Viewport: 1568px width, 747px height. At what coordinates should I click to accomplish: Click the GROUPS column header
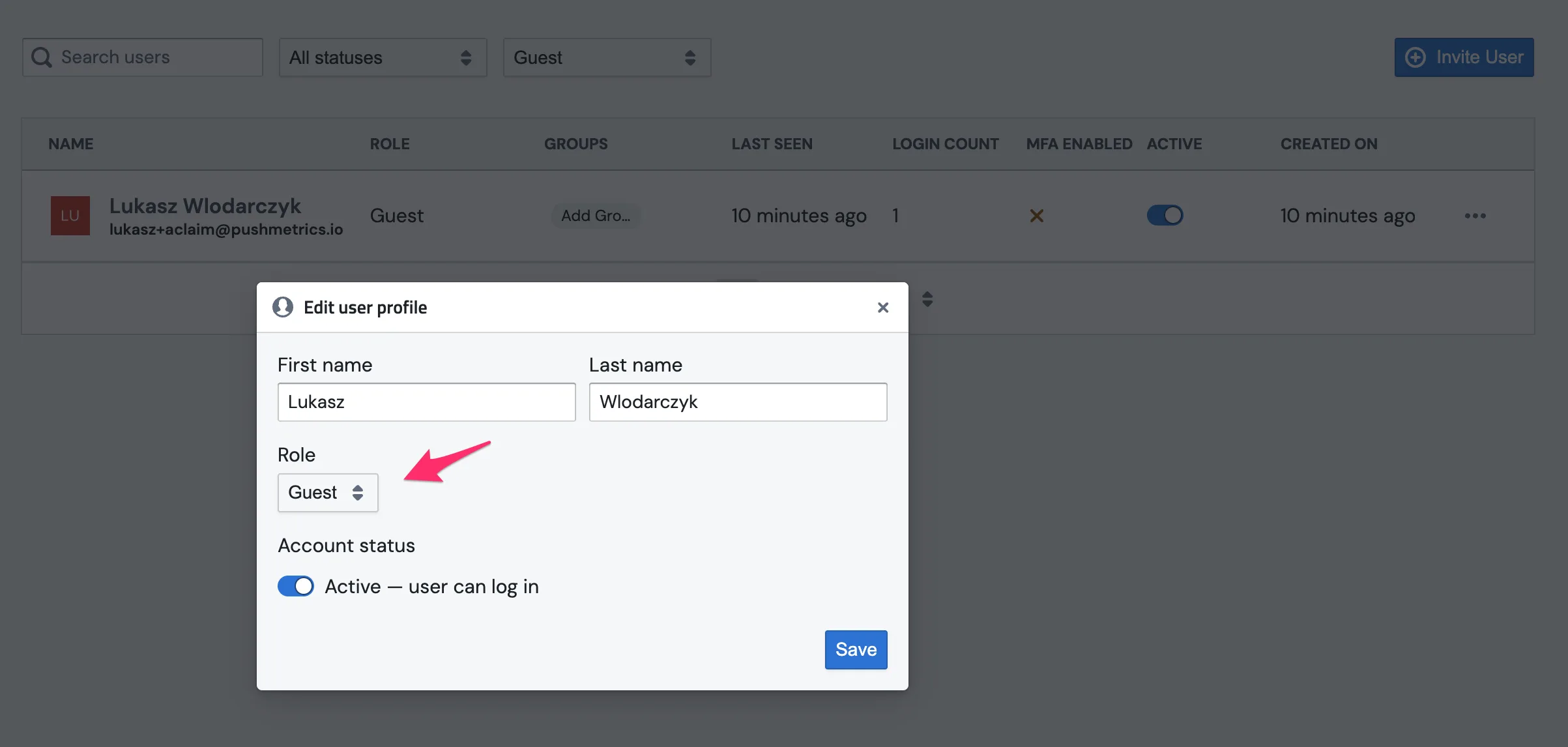point(576,144)
